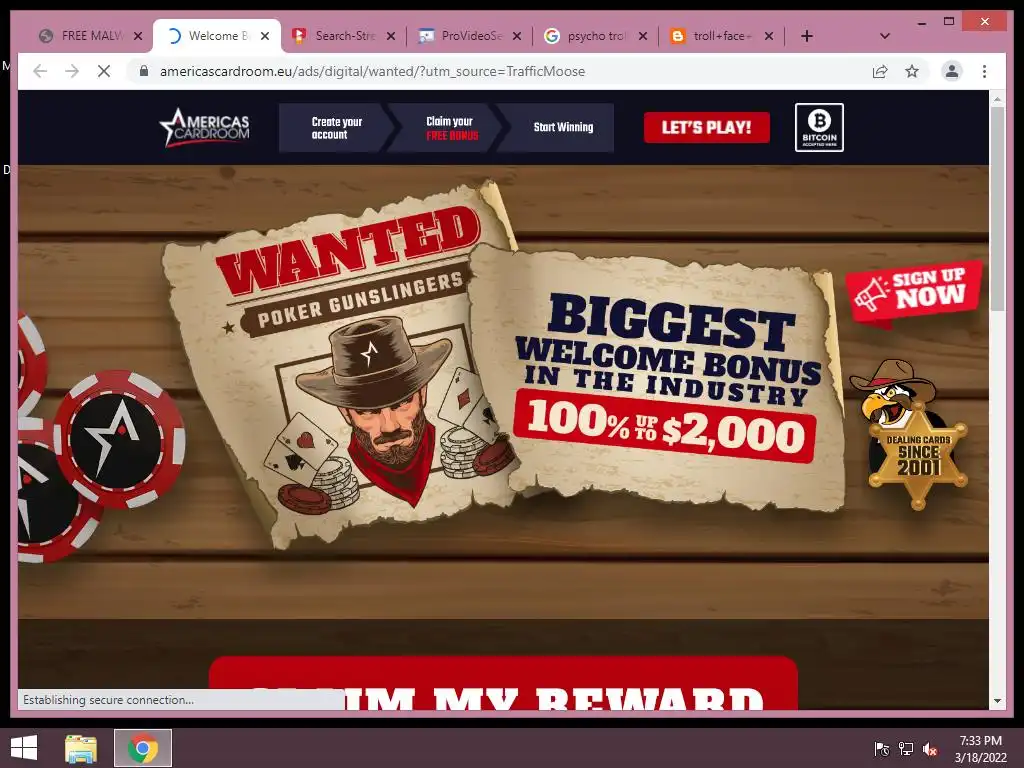Click the Action Center flag icon
1024x768 pixels.
click(882, 749)
